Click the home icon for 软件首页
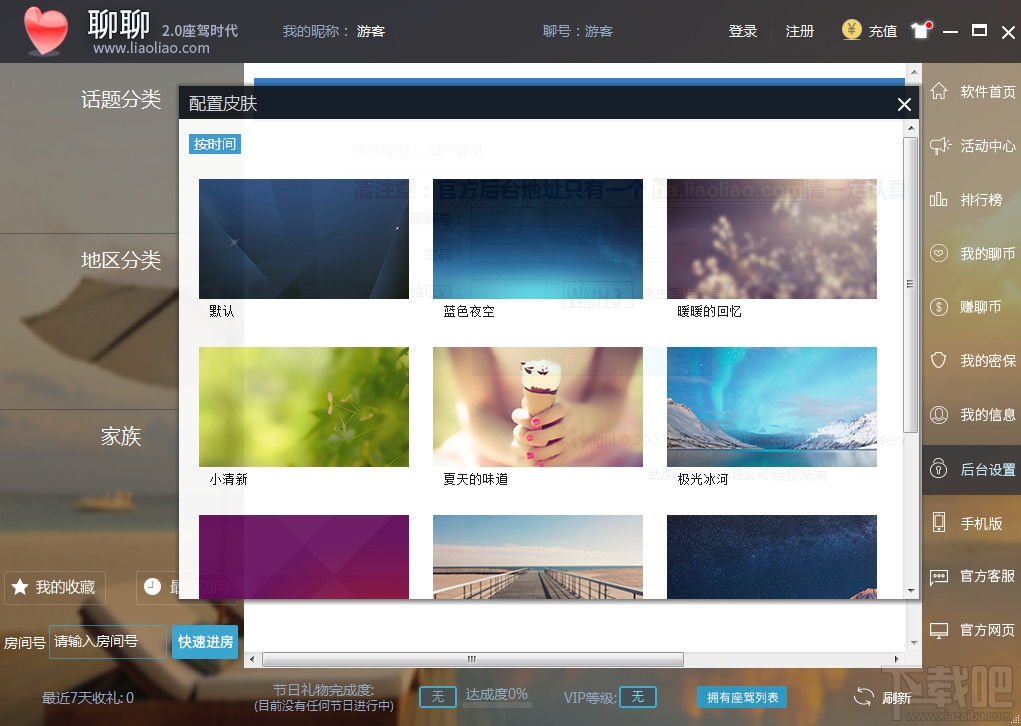 coord(938,91)
